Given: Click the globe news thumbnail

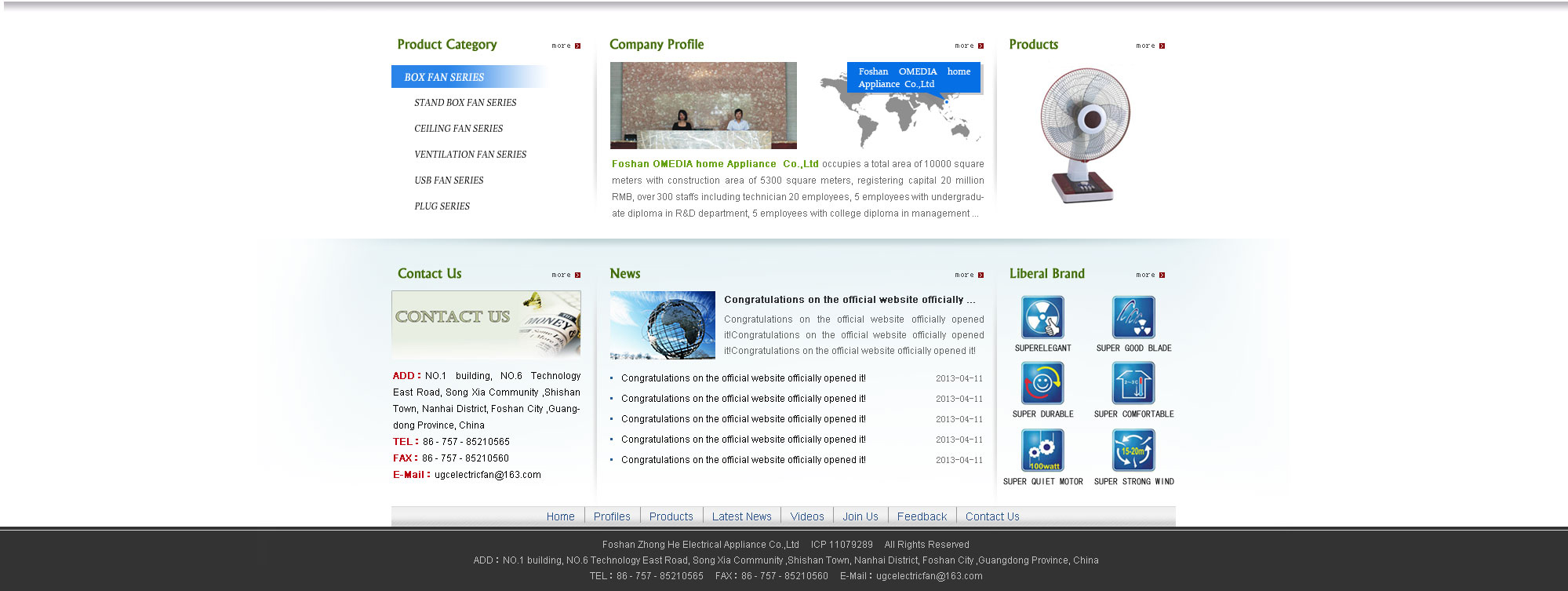Looking at the screenshot, I should [662, 325].
